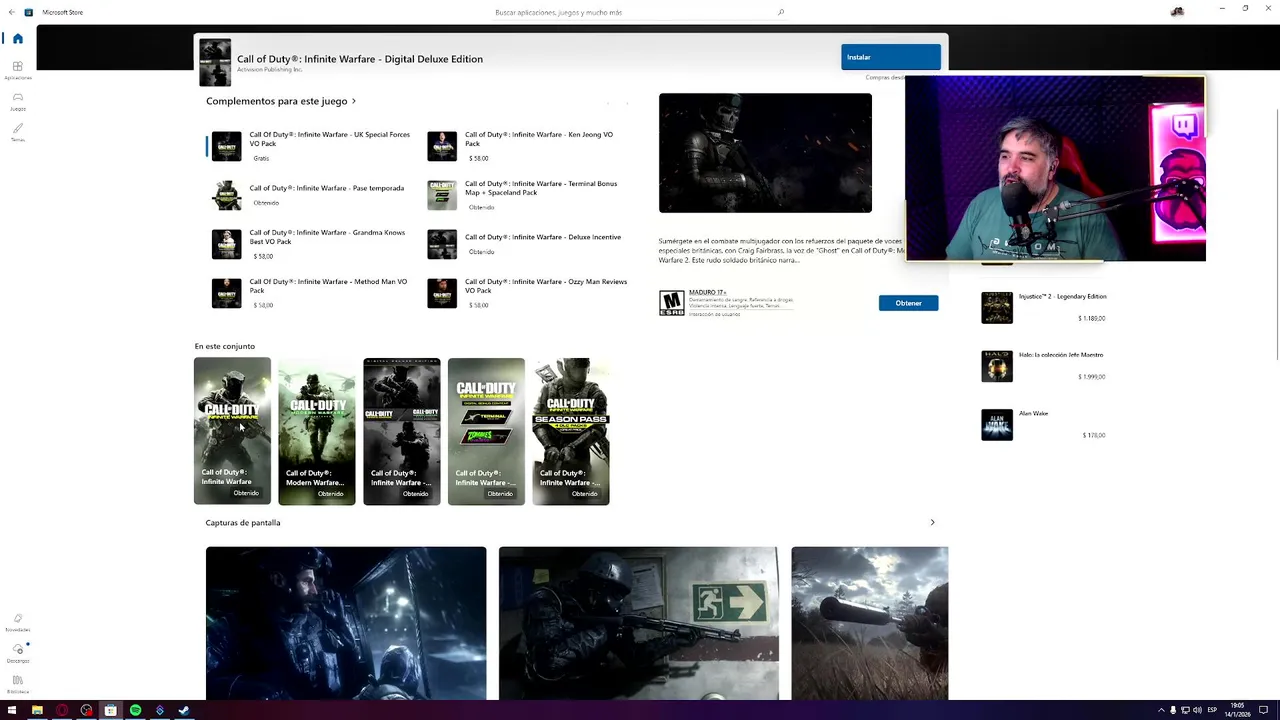Expand Complementos para este juego
1280x720 pixels.
[x=281, y=101]
